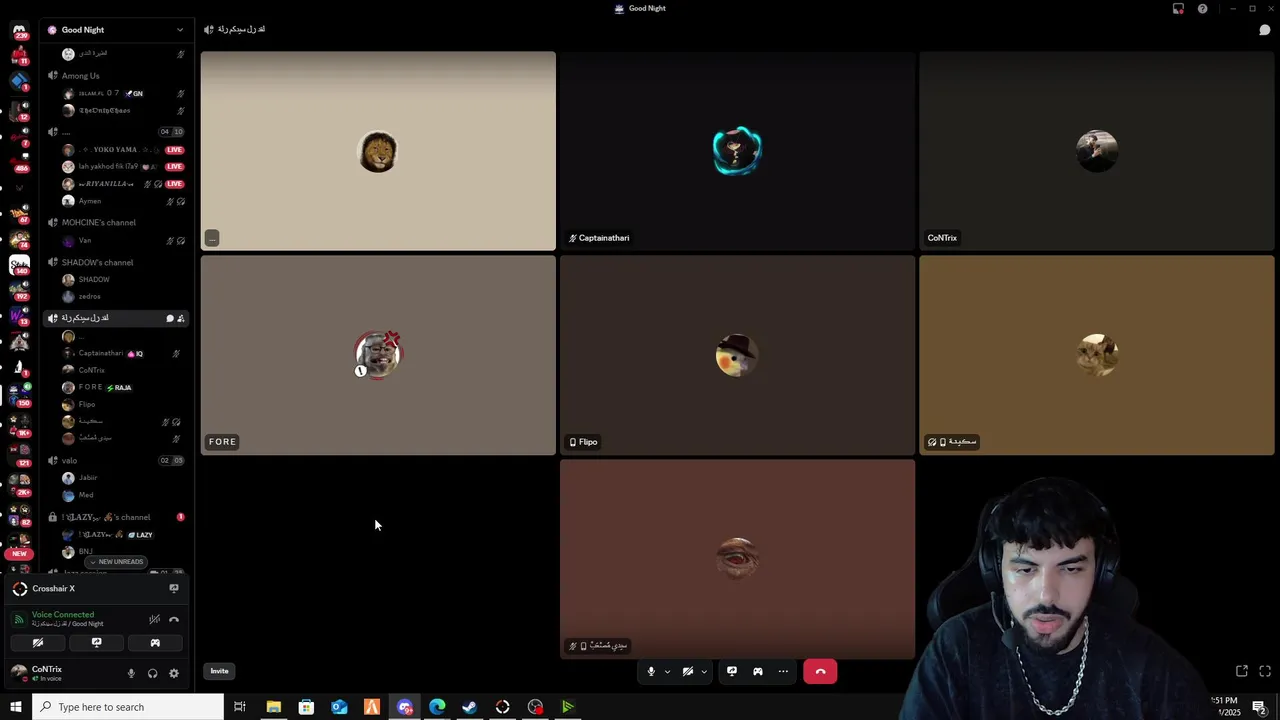Open the Among Us voice channel

point(81,76)
